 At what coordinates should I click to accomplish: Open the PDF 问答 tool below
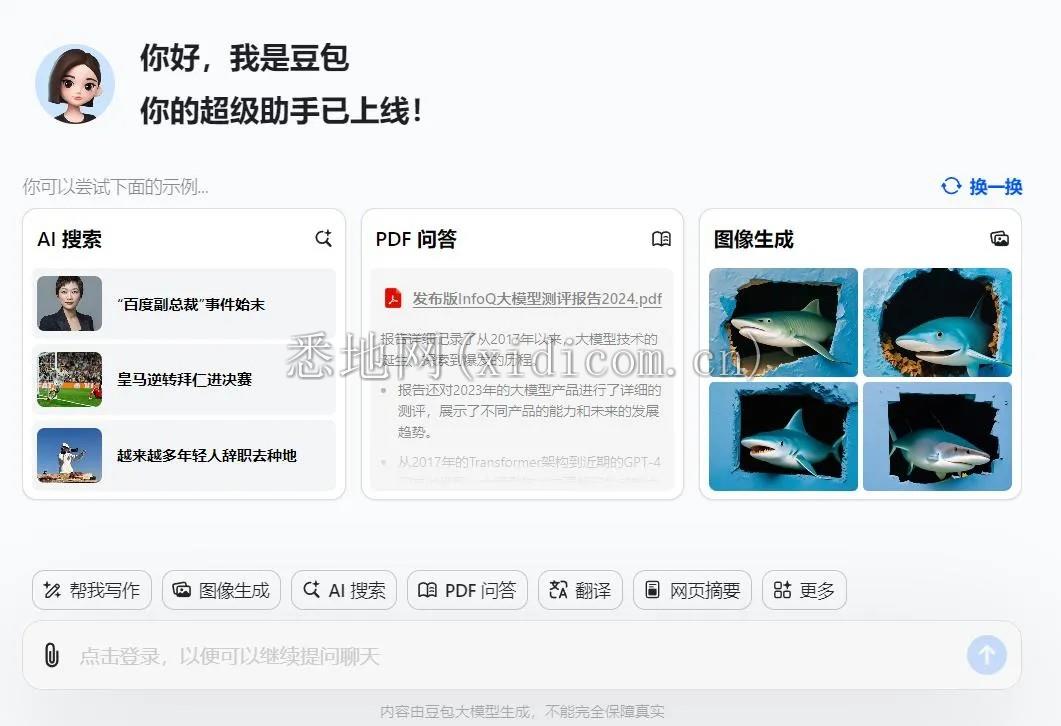click(x=467, y=590)
